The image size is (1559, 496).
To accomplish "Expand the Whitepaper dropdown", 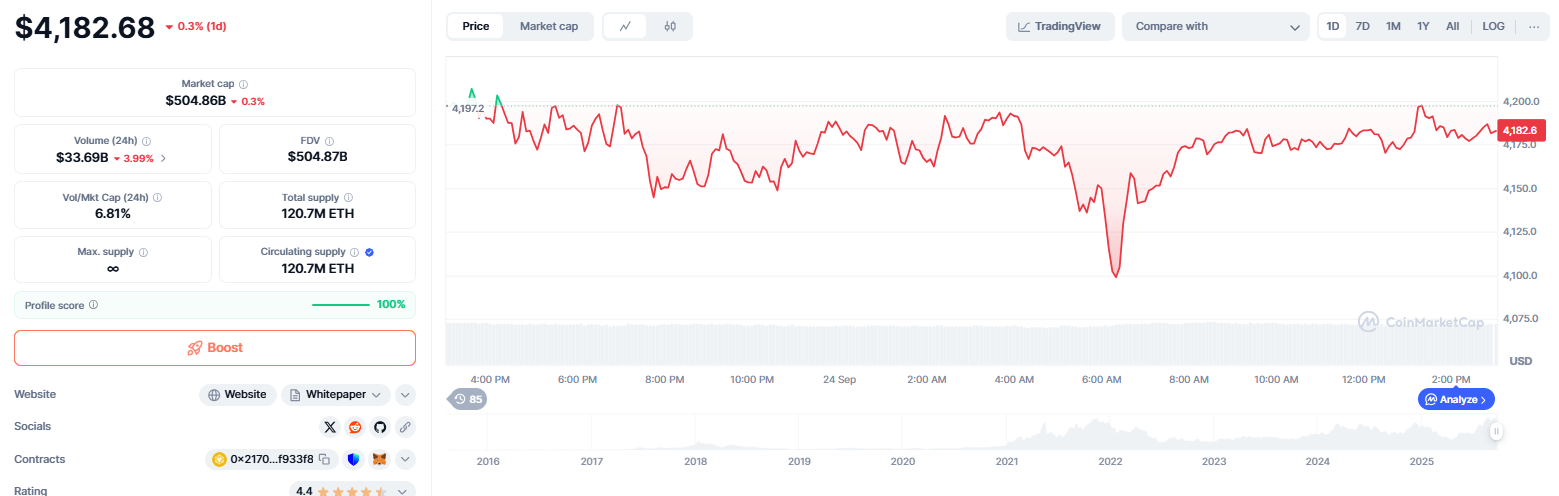I will [336, 395].
